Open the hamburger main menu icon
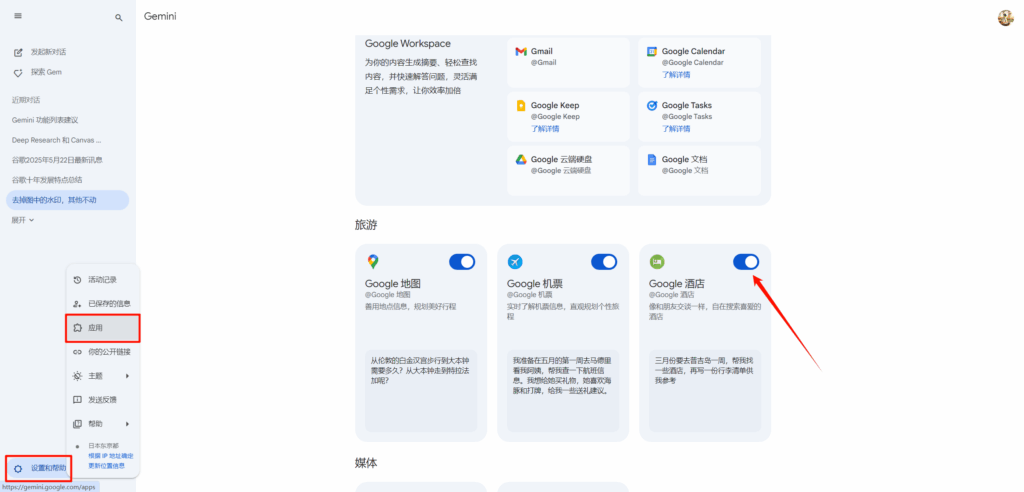This screenshot has width=1024, height=492. (18, 16)
